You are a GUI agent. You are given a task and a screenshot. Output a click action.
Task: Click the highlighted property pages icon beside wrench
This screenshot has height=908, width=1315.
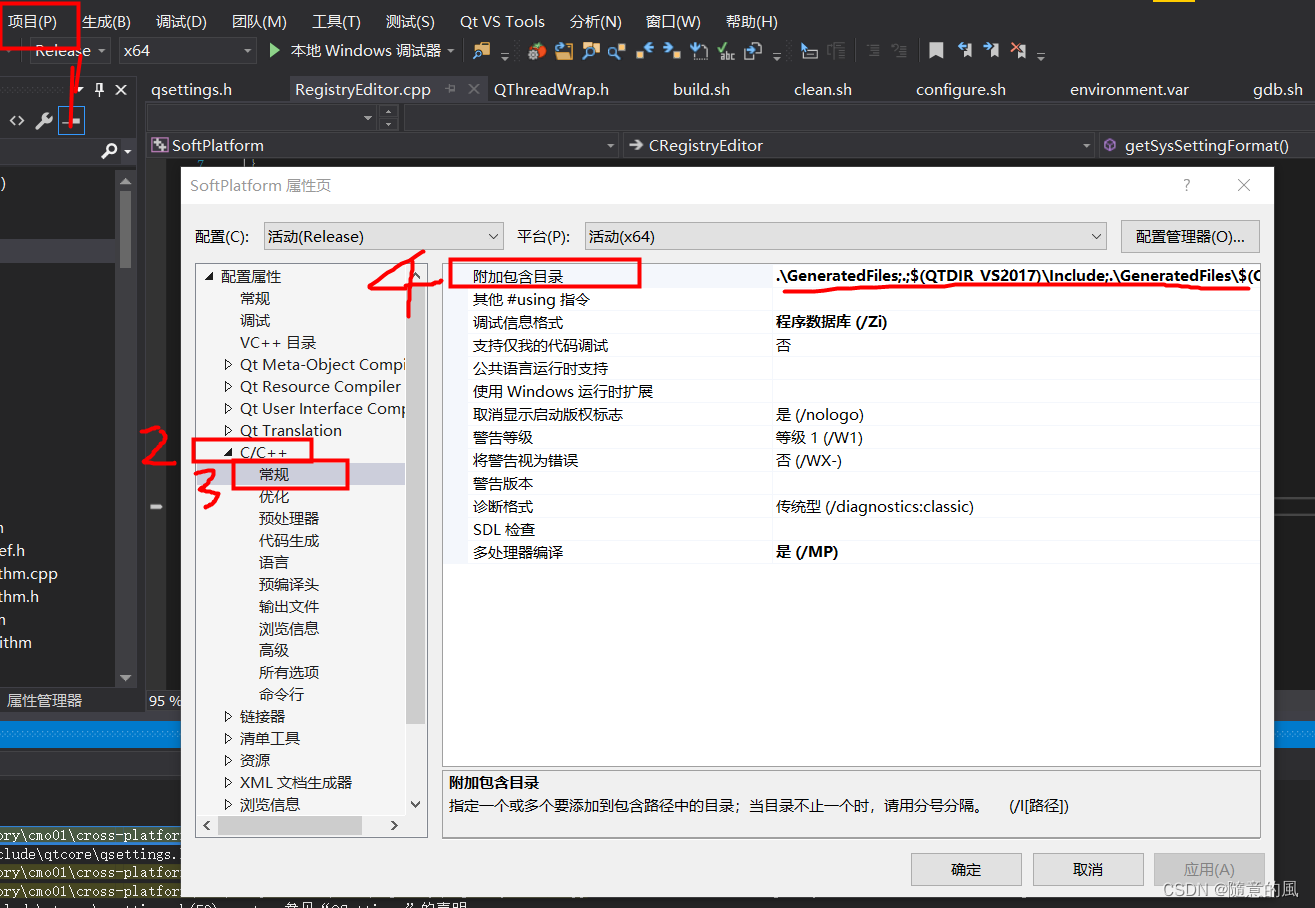pos(72,121)
